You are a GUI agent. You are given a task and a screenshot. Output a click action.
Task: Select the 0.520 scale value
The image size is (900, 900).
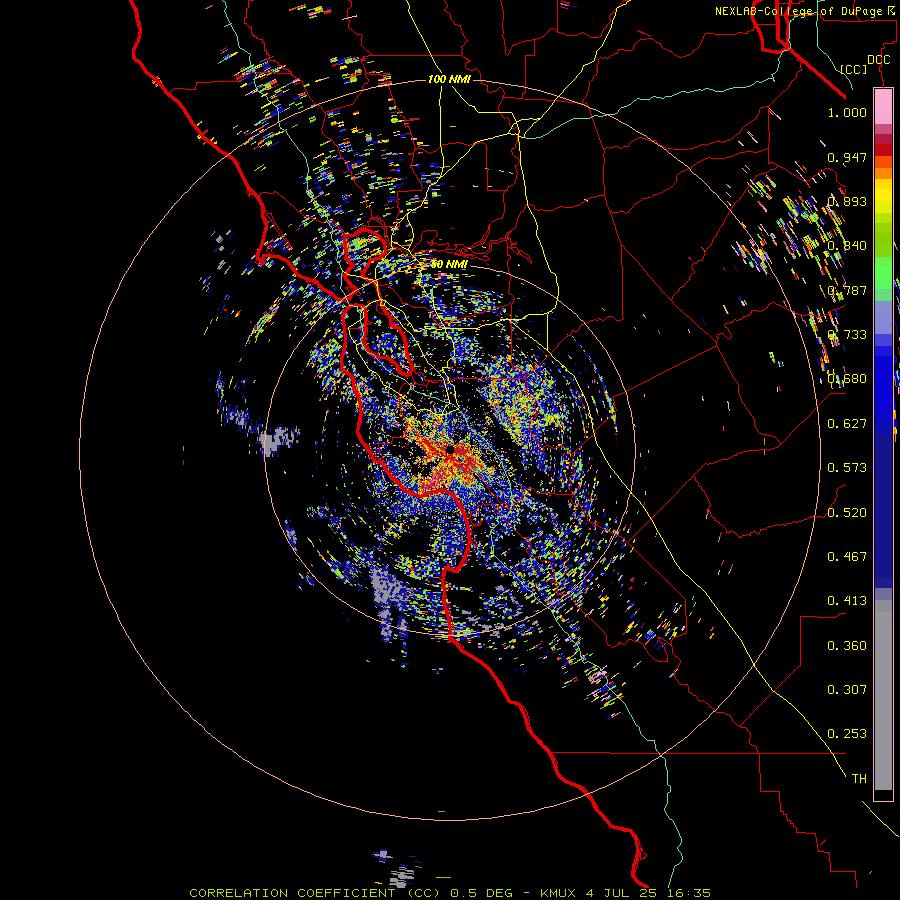tap(847, 513)
